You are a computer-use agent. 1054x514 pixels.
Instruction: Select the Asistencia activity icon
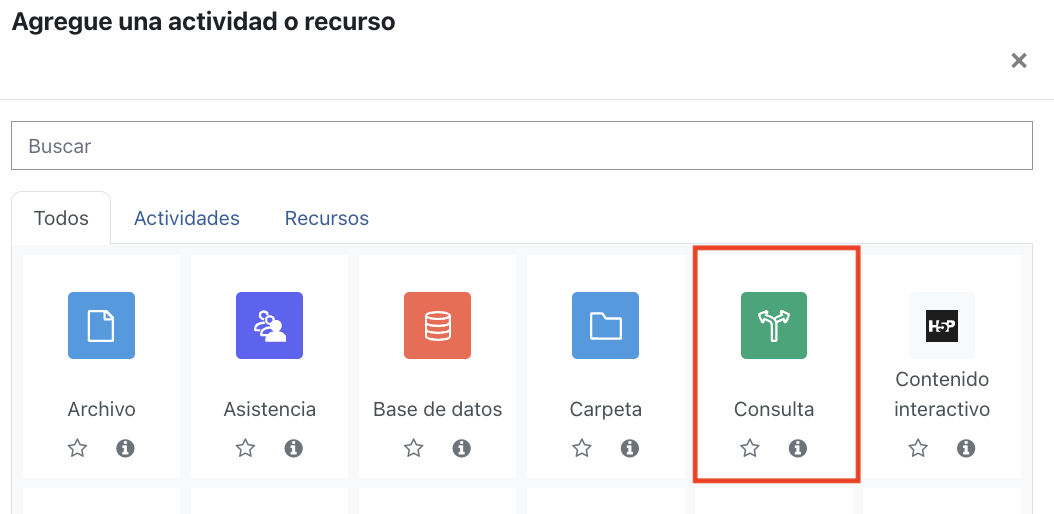[270, 325]
